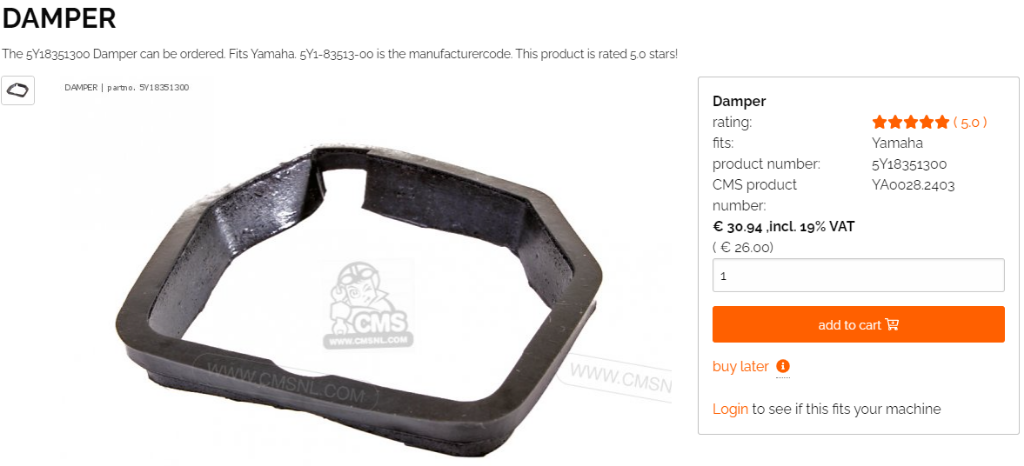Viewport: 1024px width, 466px height.
Task: Click the Yamaha fits value
Action: 897,143
